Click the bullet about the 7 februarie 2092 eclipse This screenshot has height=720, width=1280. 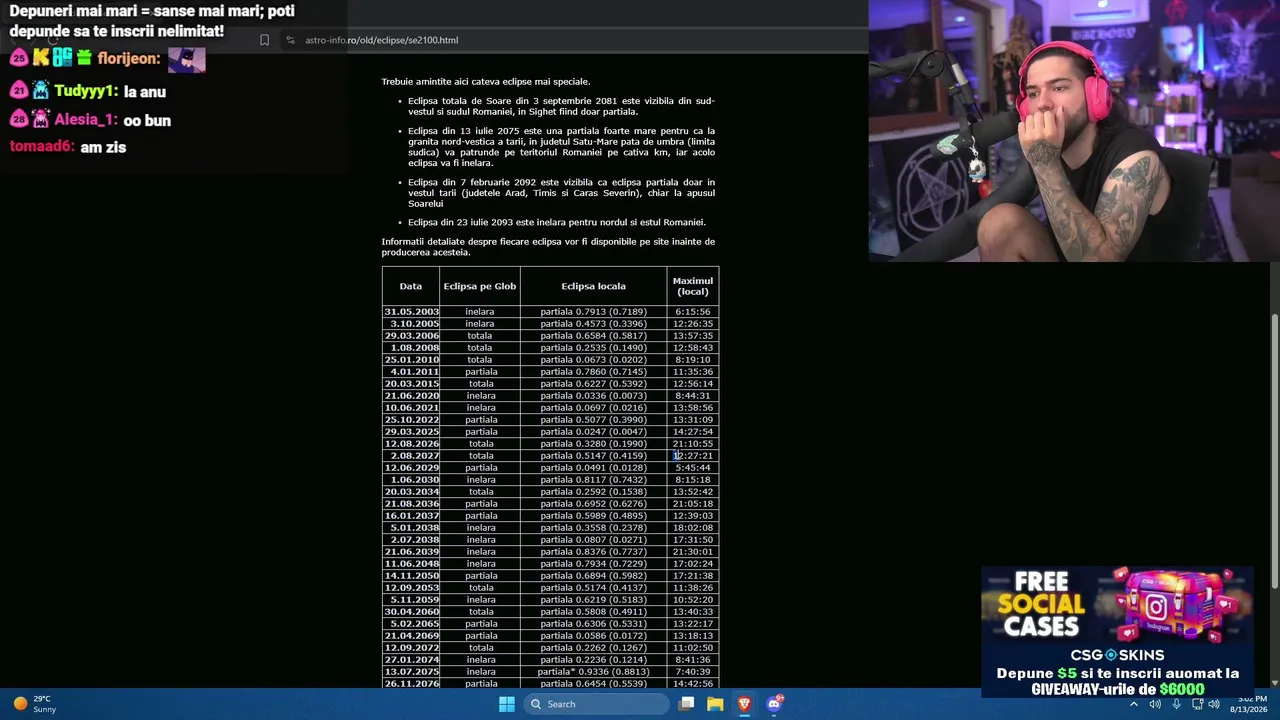561,193
